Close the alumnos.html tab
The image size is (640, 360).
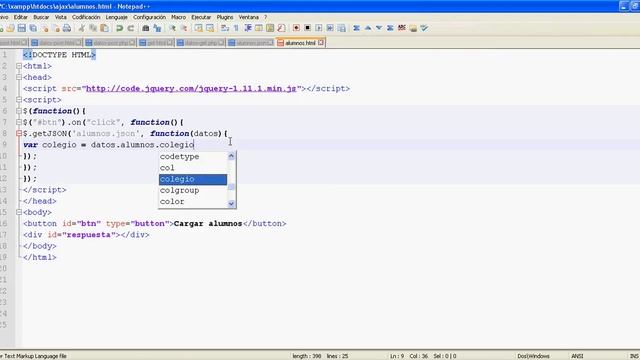321,42
